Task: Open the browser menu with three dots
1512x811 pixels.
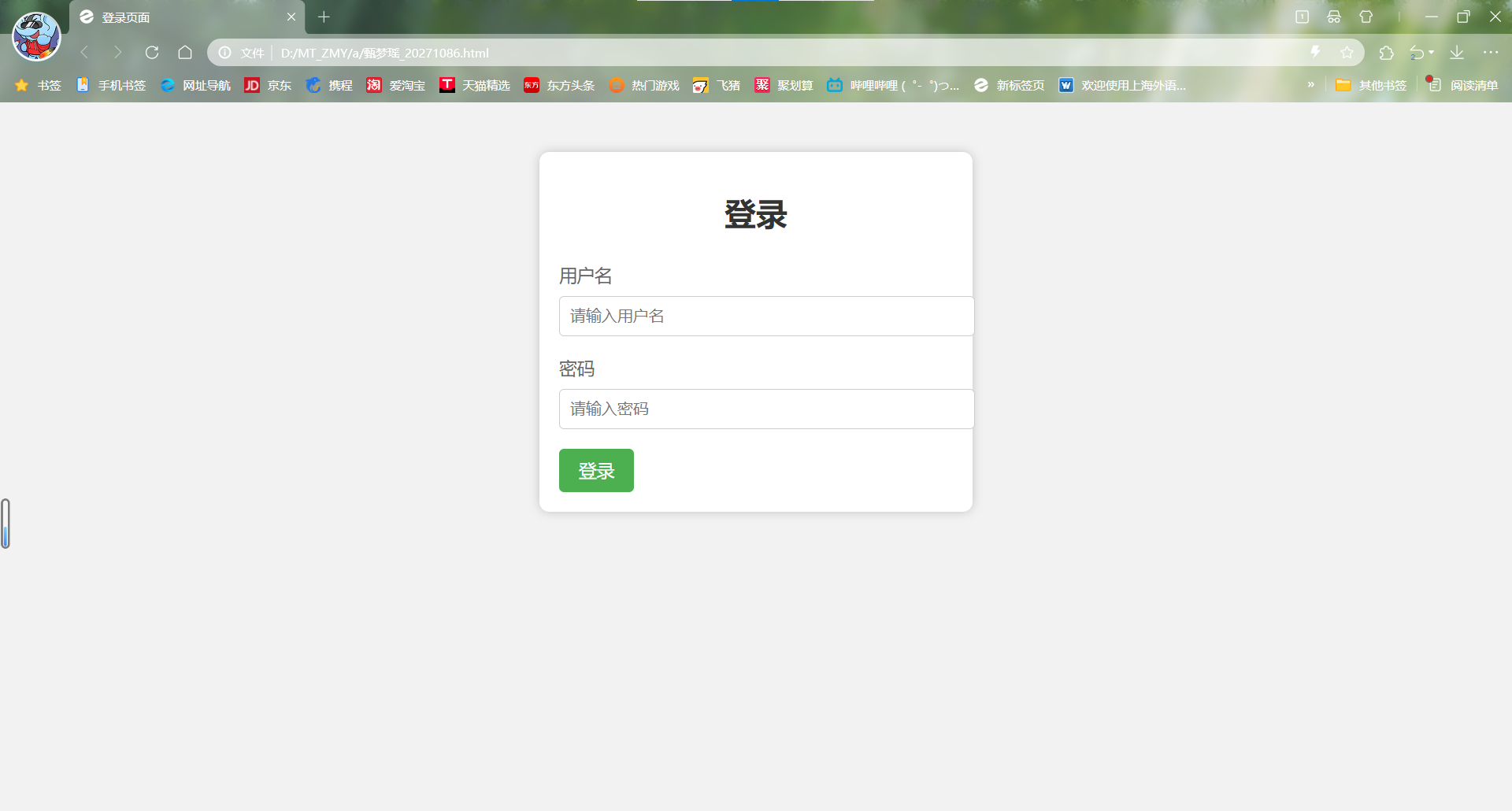Action: pos(1492,52)
